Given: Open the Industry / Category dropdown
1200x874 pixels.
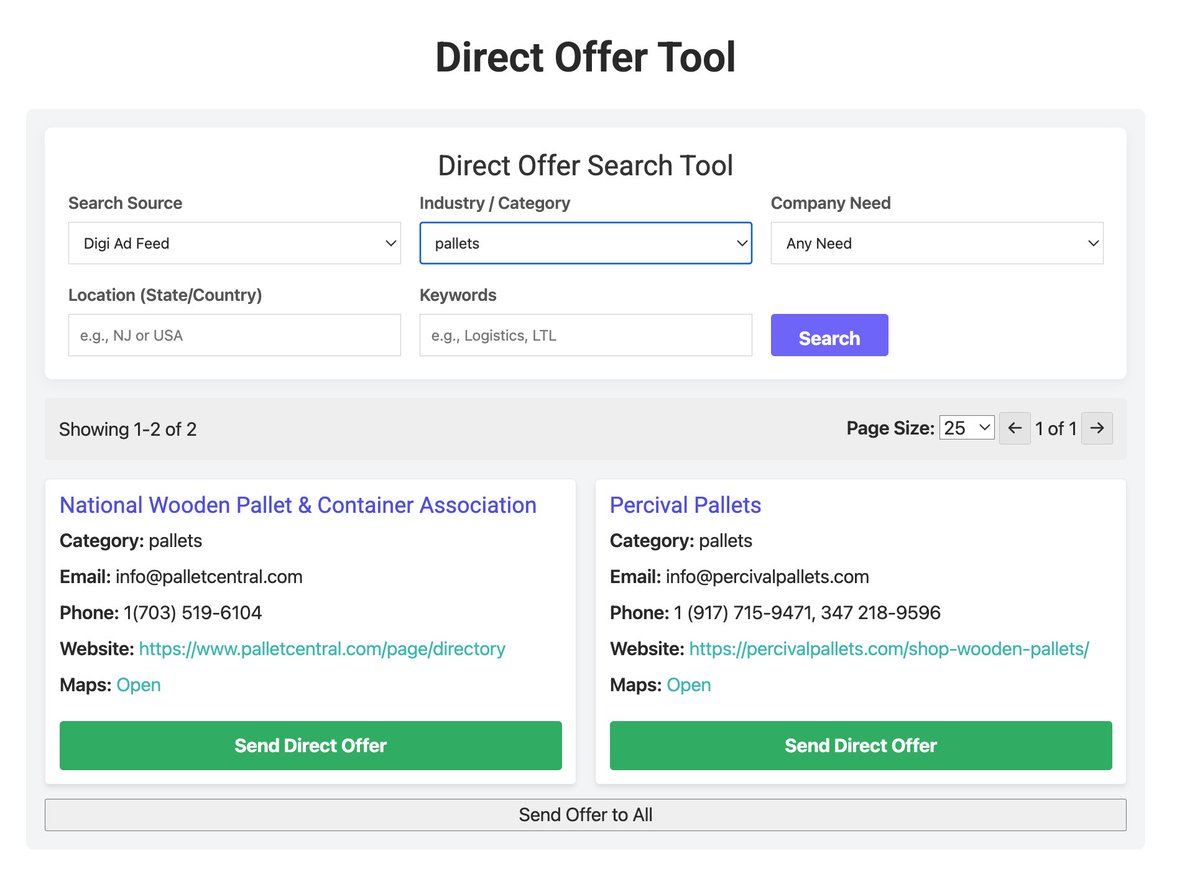Looking at the screenshot, I should coord(585,243).
